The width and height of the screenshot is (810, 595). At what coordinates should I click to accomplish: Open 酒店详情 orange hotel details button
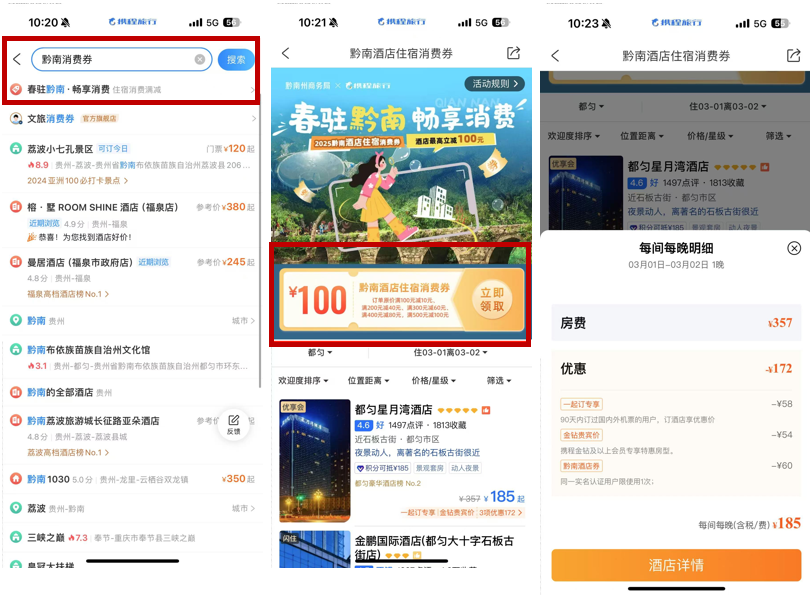pos(676,565)
